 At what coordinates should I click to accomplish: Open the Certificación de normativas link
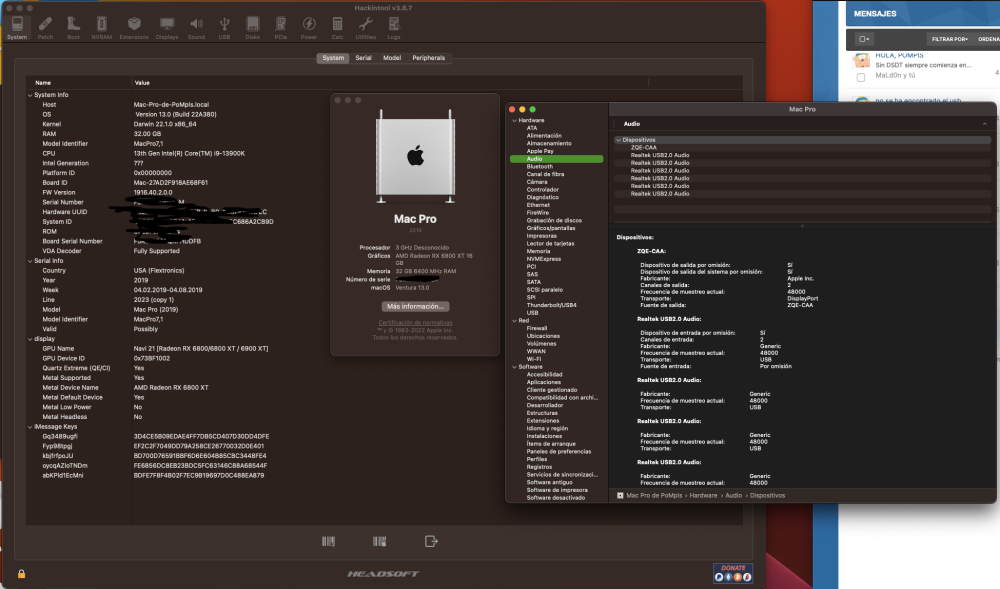coord(415,323)
